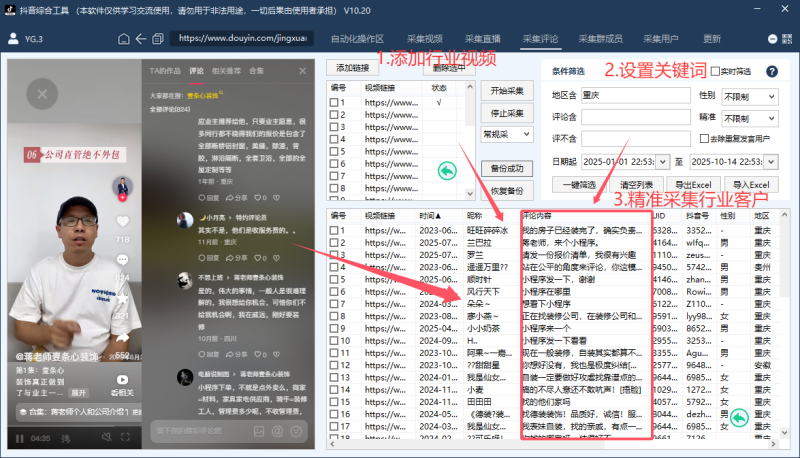Enable 实时筛选 checkbox
This screenshot has width=800, height=458.
(x=715, y=71)
